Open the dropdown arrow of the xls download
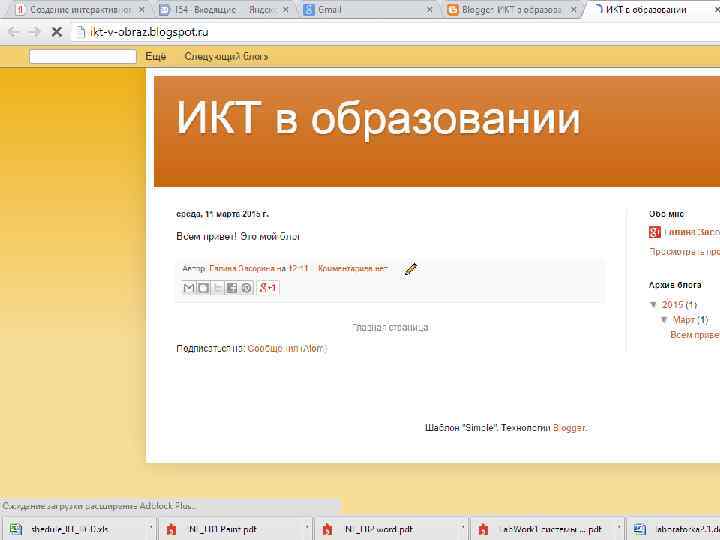 (151, 528)
